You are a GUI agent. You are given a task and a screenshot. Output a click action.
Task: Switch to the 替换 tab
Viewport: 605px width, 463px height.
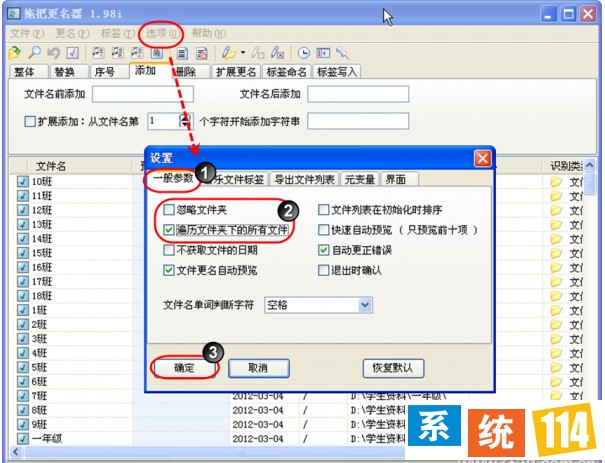(x=68, y=72)
